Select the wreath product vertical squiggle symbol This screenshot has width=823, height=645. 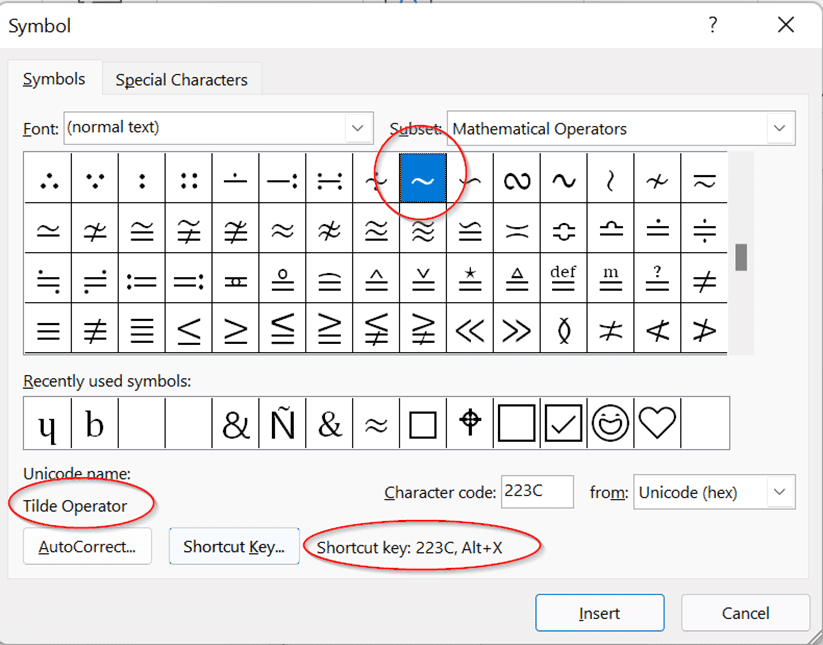(610, 178)
